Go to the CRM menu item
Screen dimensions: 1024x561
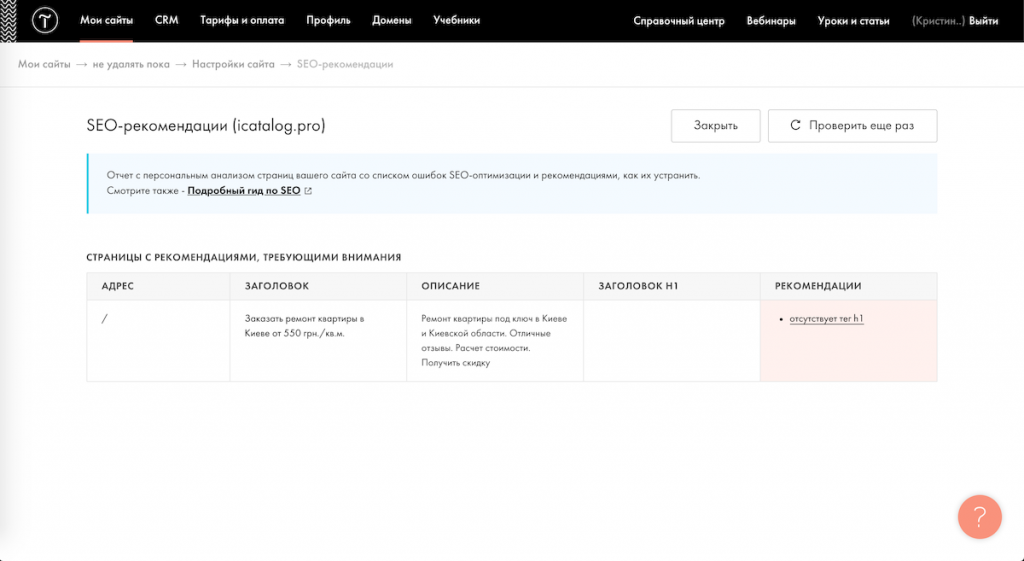point(166,20)
